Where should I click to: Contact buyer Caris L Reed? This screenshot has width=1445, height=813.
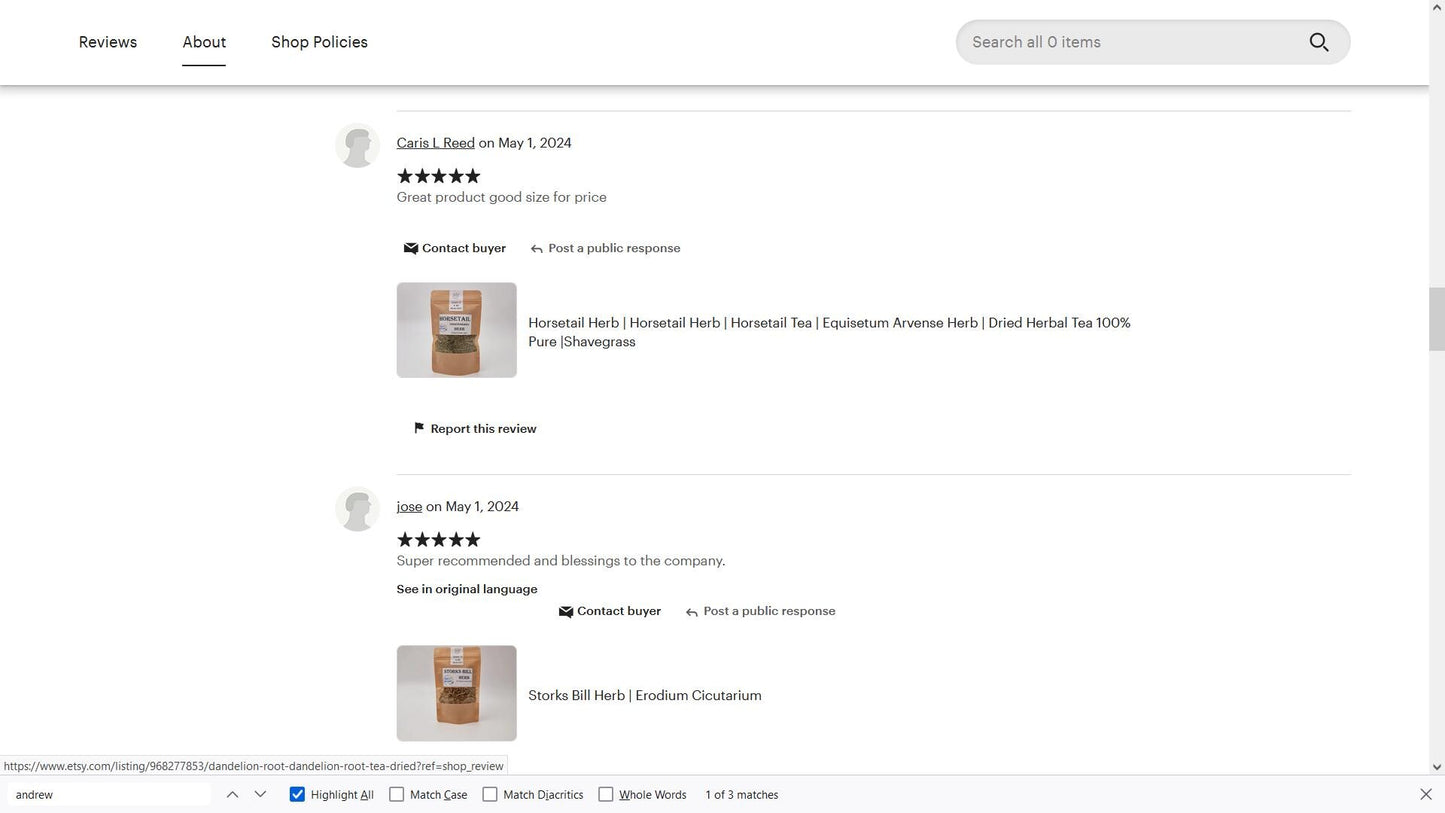coord(455,248)
